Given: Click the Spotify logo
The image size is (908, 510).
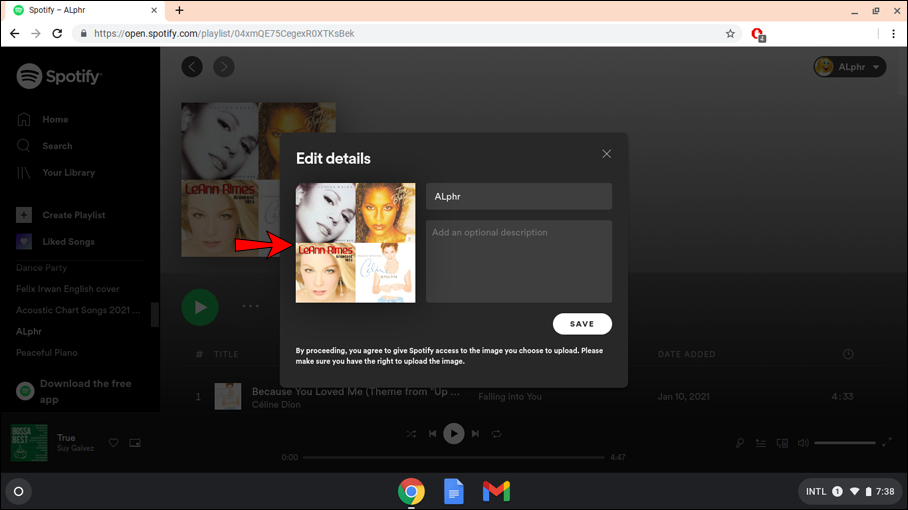Looking at the screenshot, I should click(59, 76).
